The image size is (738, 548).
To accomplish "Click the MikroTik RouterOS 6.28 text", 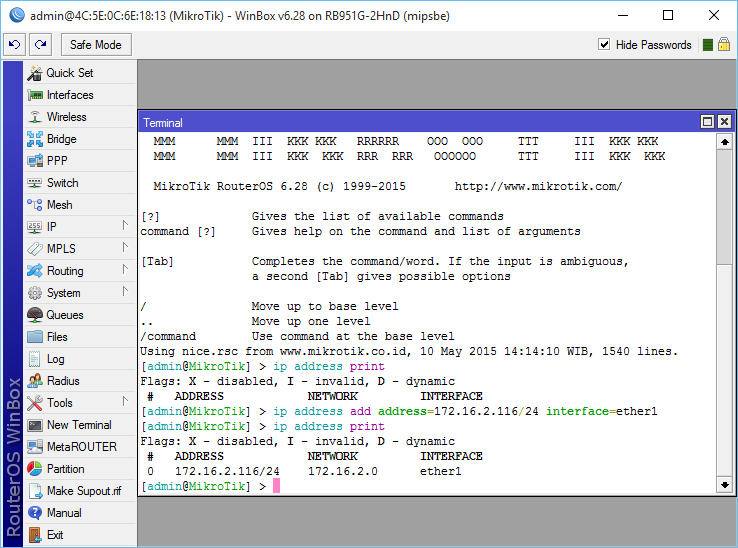I will point(231,186).
